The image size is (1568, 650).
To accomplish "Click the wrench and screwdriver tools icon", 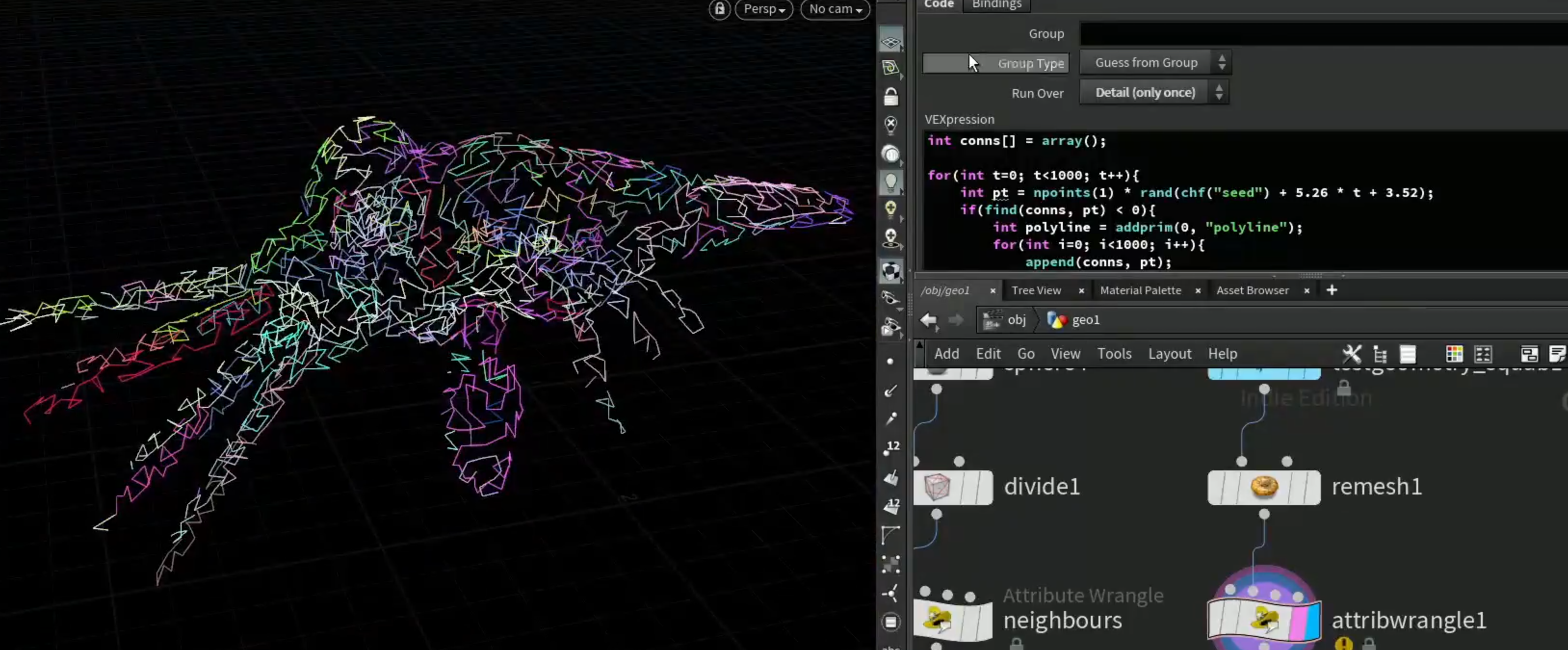I will 1351,353.
